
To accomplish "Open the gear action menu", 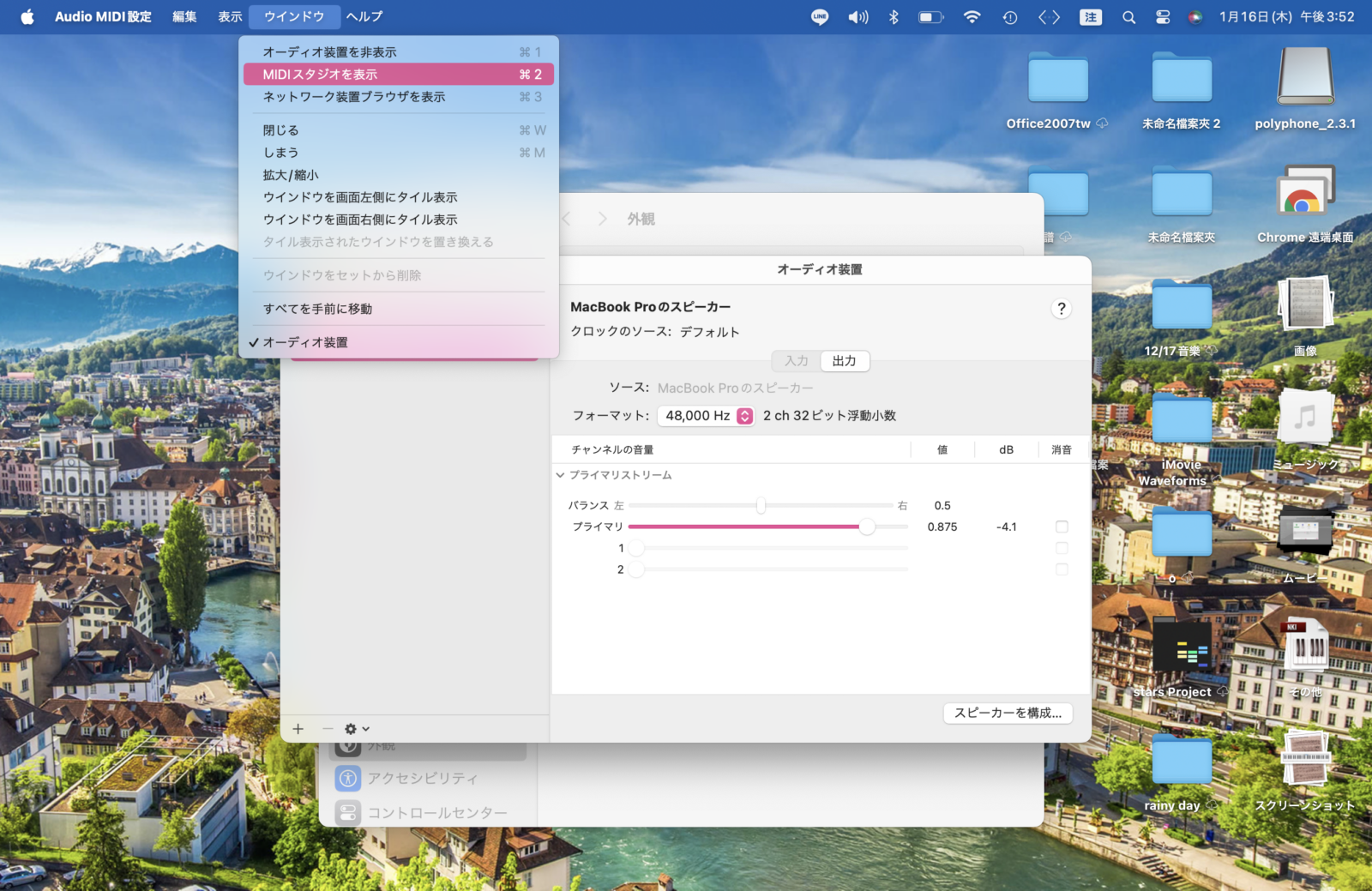I will [x=356, y=729].
